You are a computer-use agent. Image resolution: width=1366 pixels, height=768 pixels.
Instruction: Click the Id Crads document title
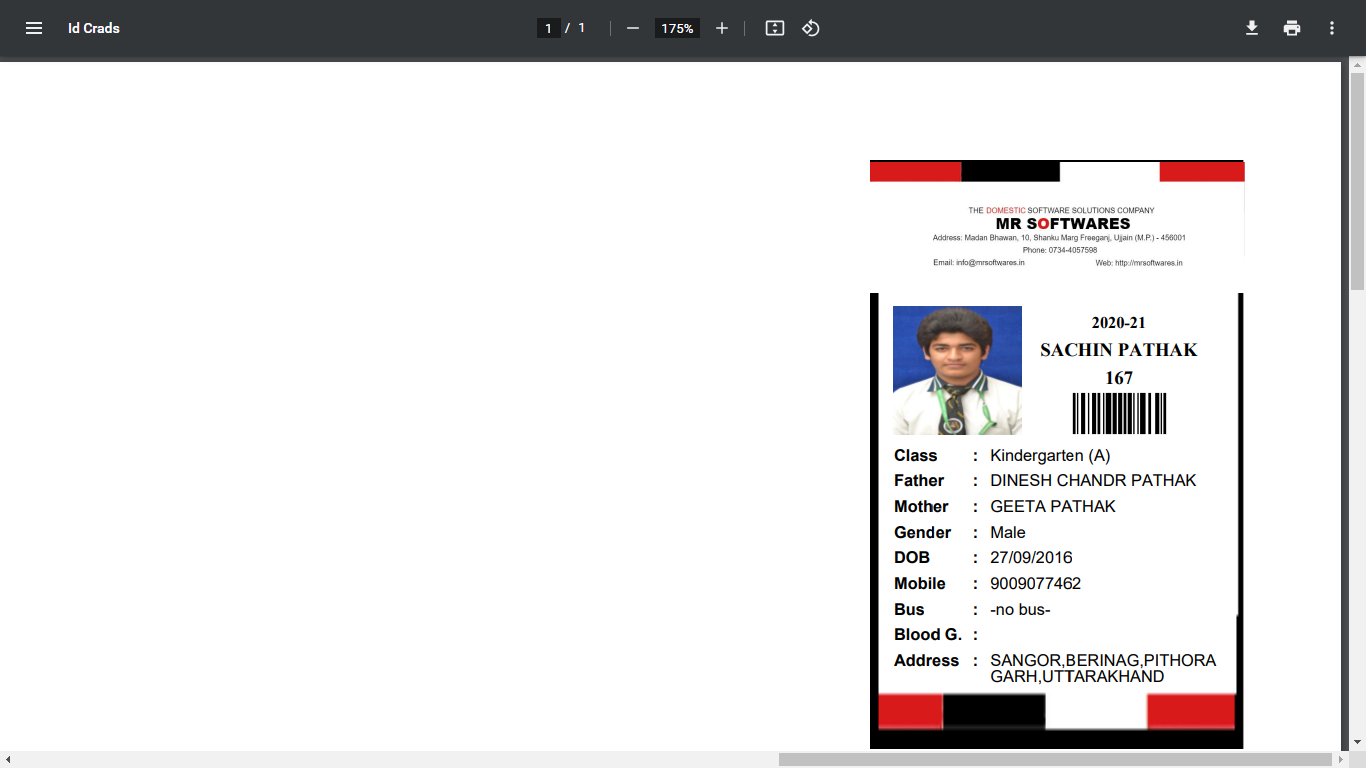94,28
